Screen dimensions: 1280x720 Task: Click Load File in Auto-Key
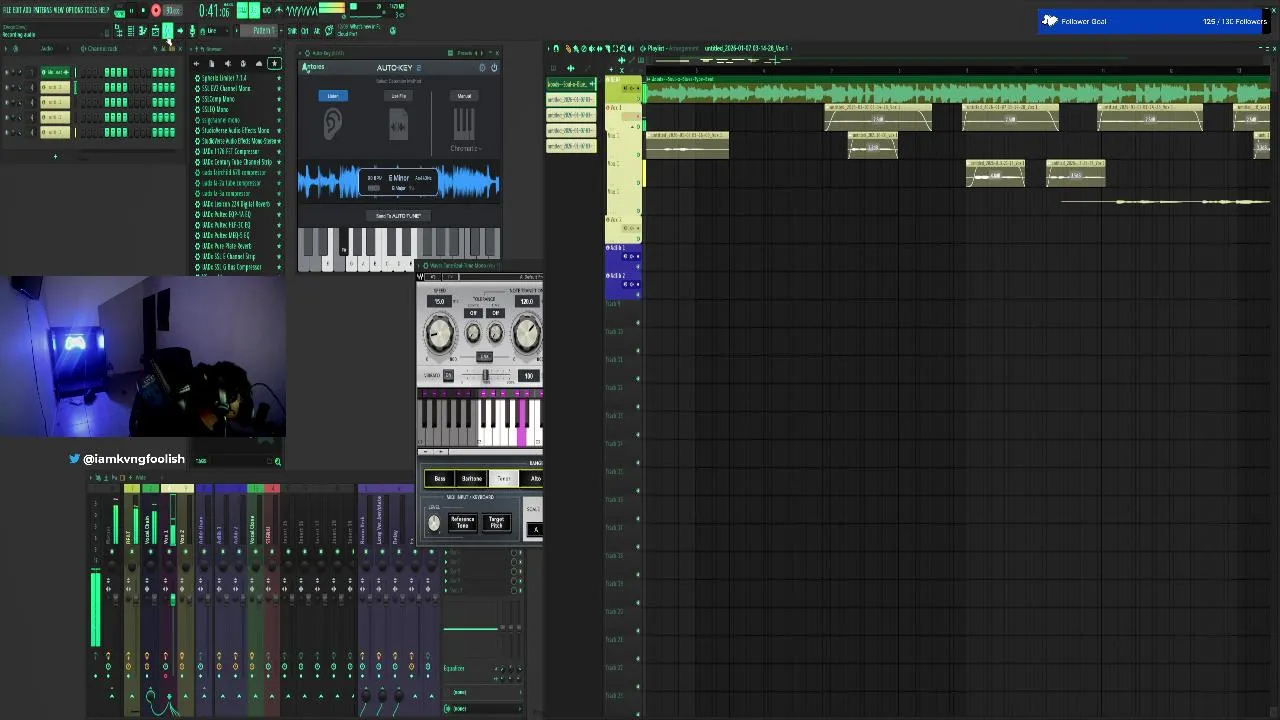[x=398, y=96]
